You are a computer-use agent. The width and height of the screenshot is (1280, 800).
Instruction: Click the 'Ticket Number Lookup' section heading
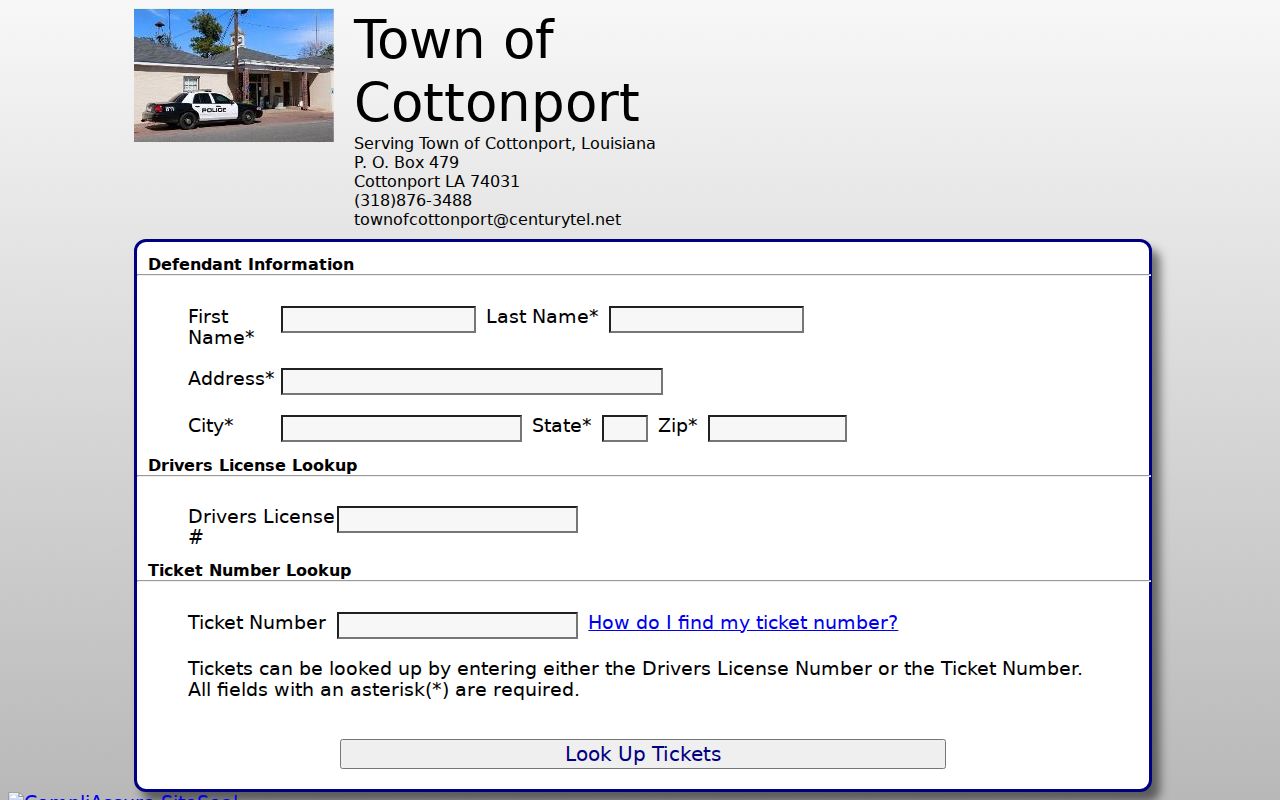pos(250,570)
